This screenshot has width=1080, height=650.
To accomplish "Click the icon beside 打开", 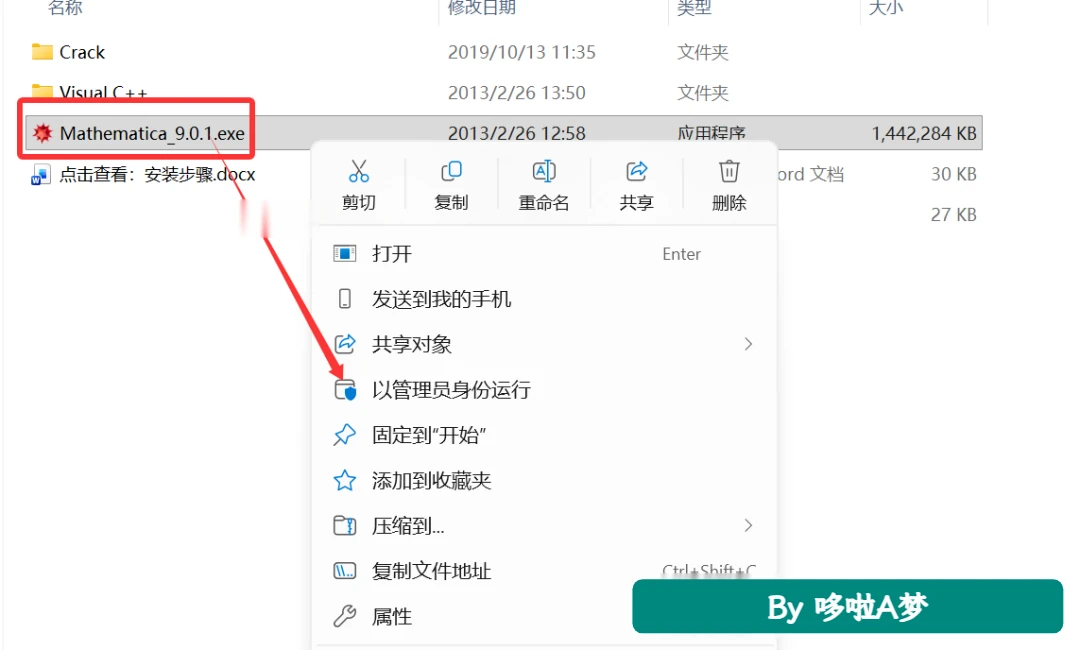I will pyautogui.click(x=344, y=253).
